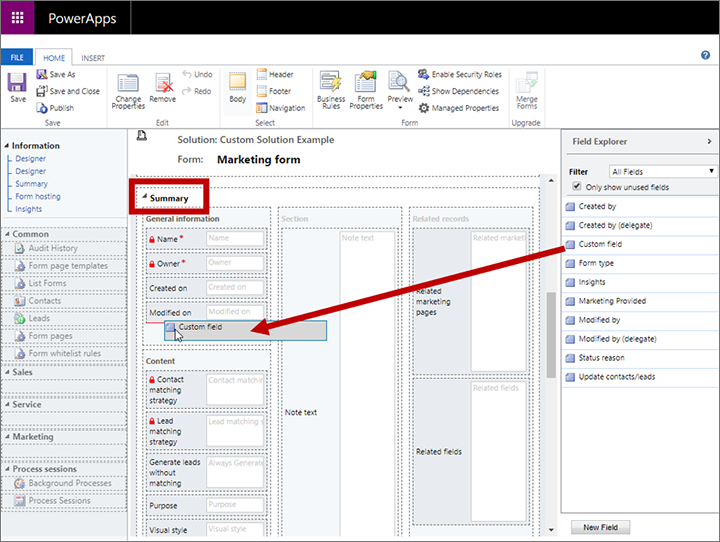Select Modified by (delegate) field

click(640, 339)
